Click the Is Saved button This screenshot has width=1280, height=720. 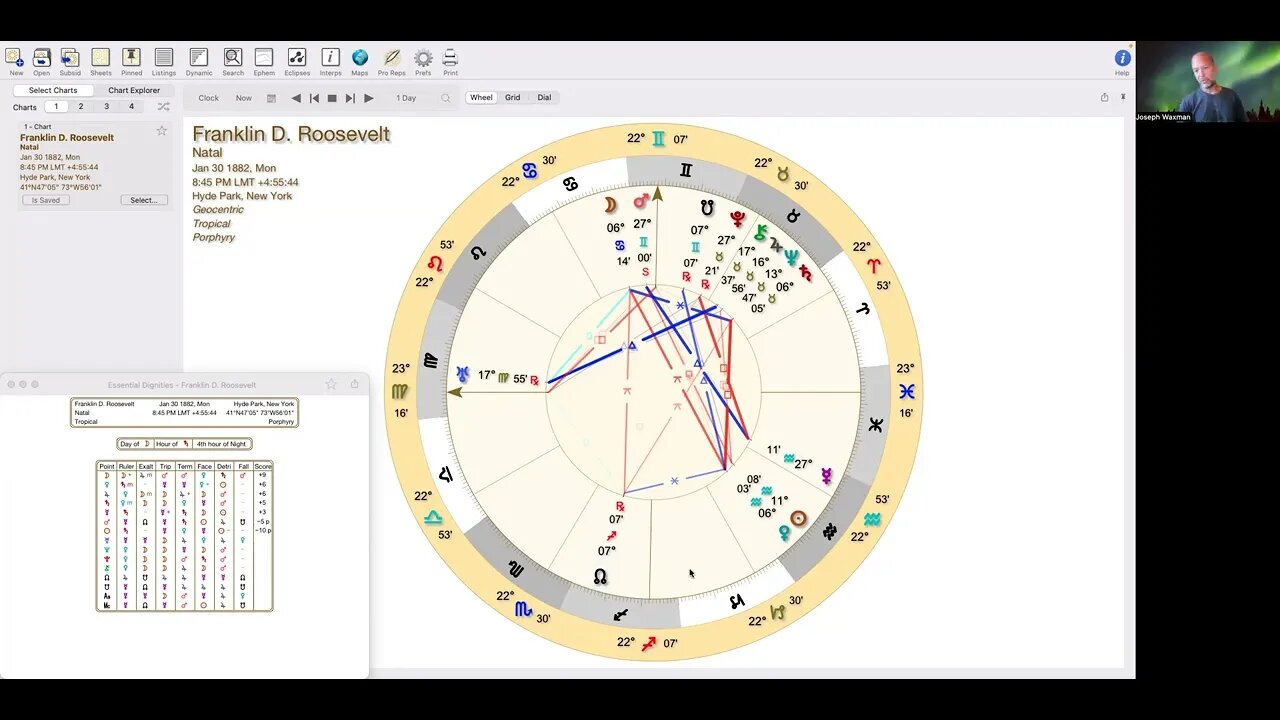coord(46,200)
